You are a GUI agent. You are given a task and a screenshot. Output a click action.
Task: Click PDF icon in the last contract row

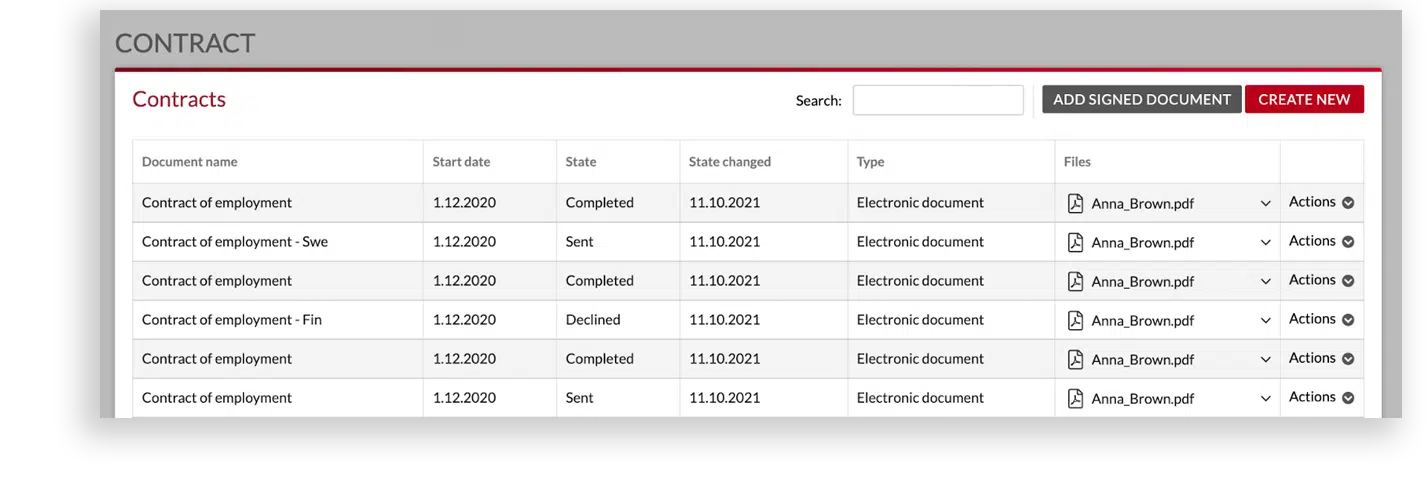click(x=1075, y=398)
